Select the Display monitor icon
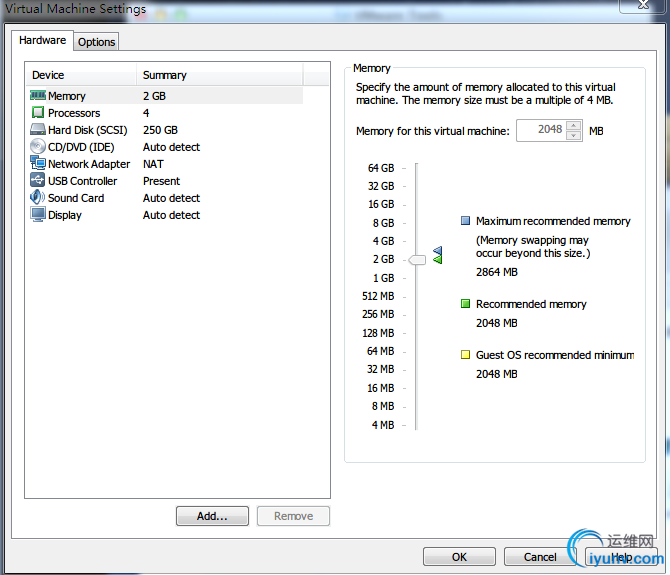Viewport: 670px width, 575px height. pos(38,214)
